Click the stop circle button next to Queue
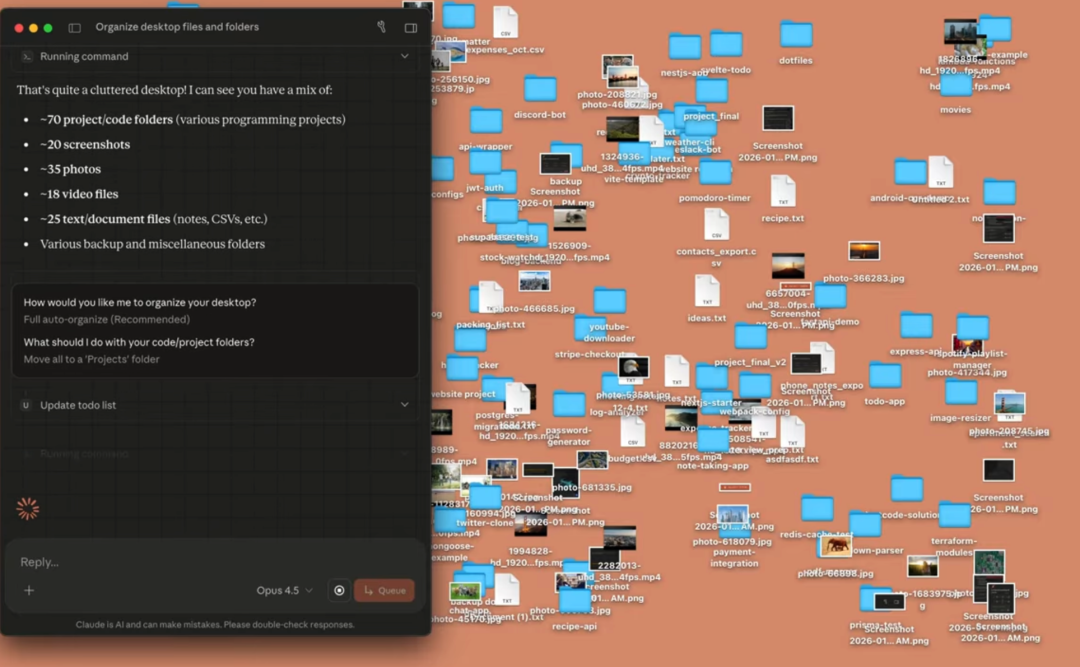The width and height of the screenshot is (1080, 667). [x=339, y=591]
